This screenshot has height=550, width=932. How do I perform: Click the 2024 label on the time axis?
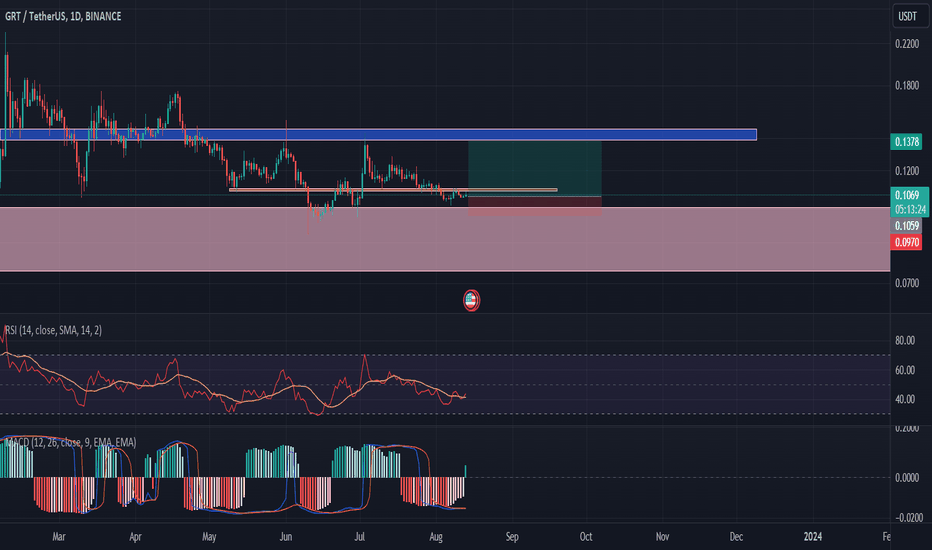pos(813,537)
